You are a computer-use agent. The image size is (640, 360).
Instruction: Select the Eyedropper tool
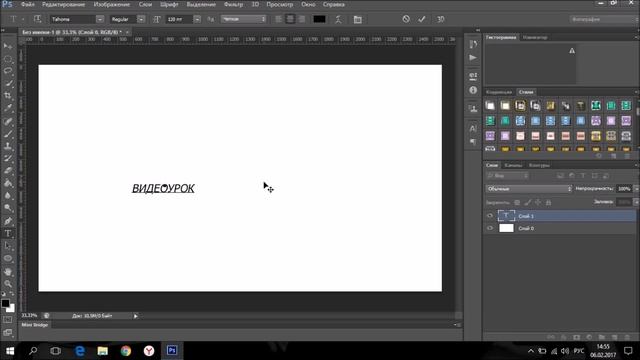pos(8,108)
